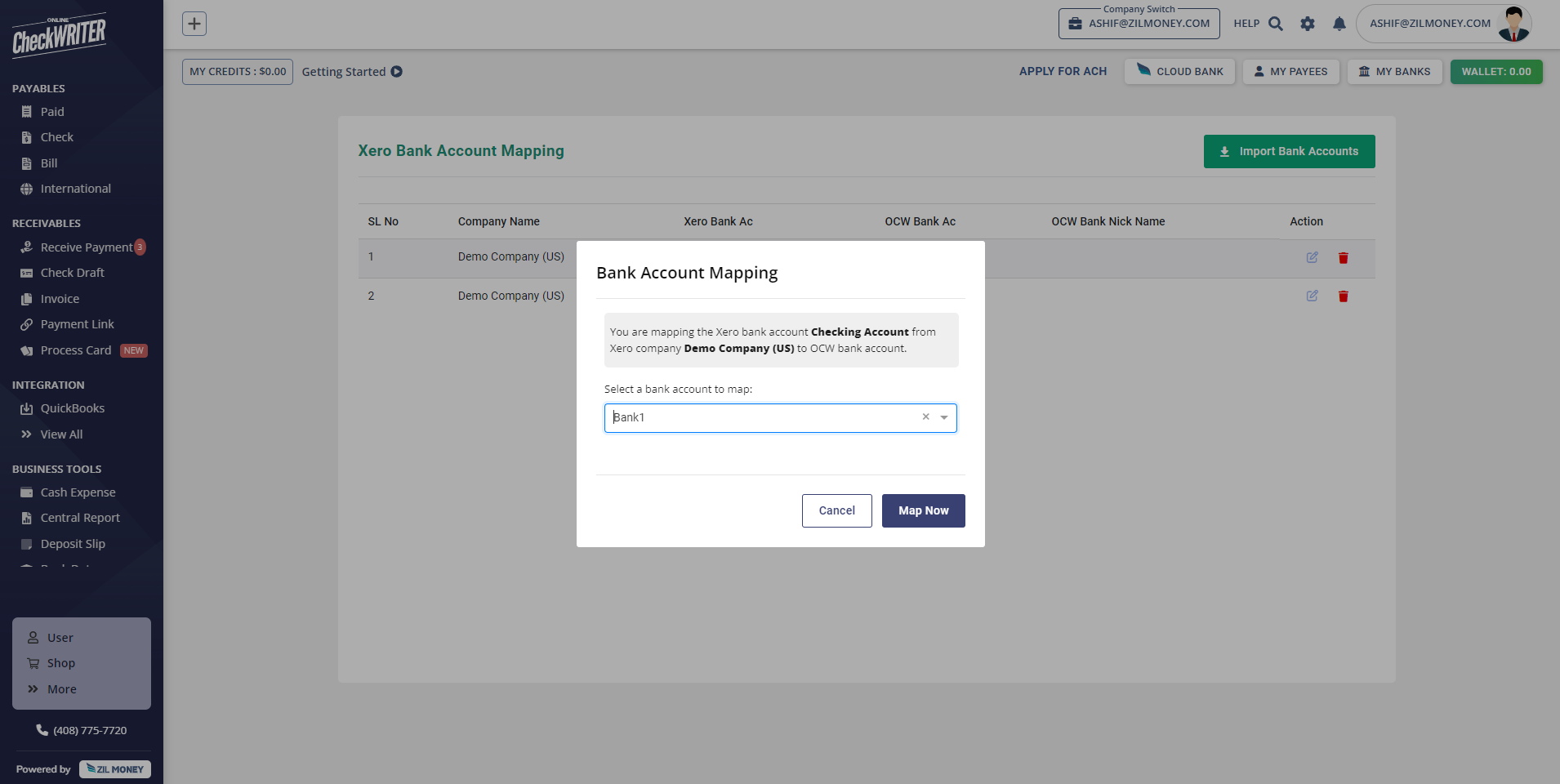Open CLOUD BANK
Viewport: 1560px width, 784px height.
(1179, 72)
